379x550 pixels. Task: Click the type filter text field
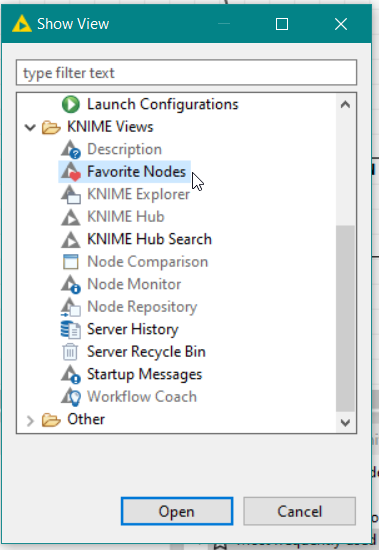coord(186,73)
